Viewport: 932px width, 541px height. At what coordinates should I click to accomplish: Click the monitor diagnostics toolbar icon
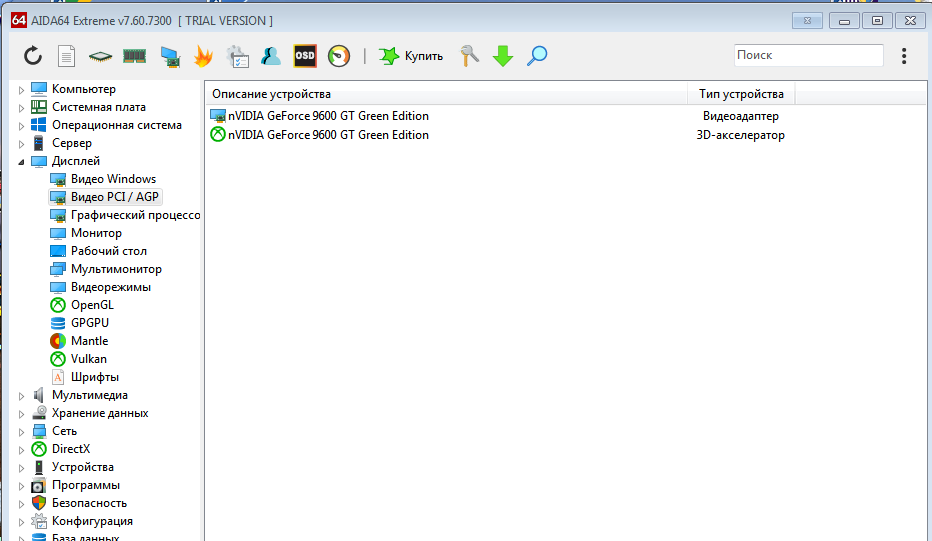(x=170, y=56)
